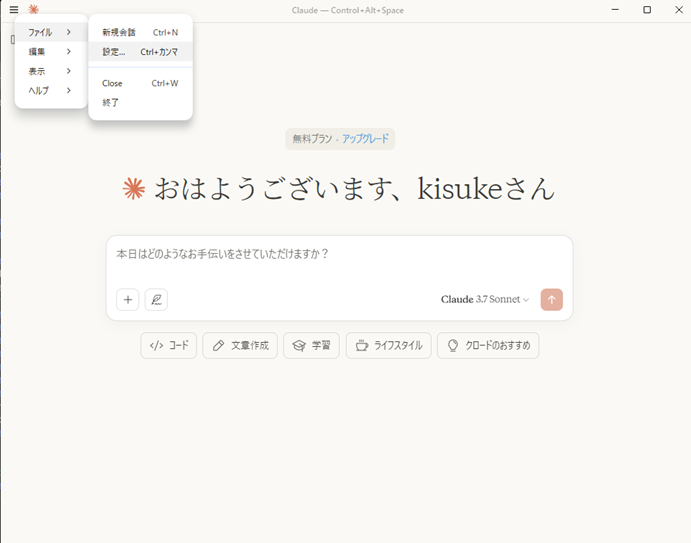Select the 学習 learning chip
This screenshot has height=543, width=691.
[311, 346]
